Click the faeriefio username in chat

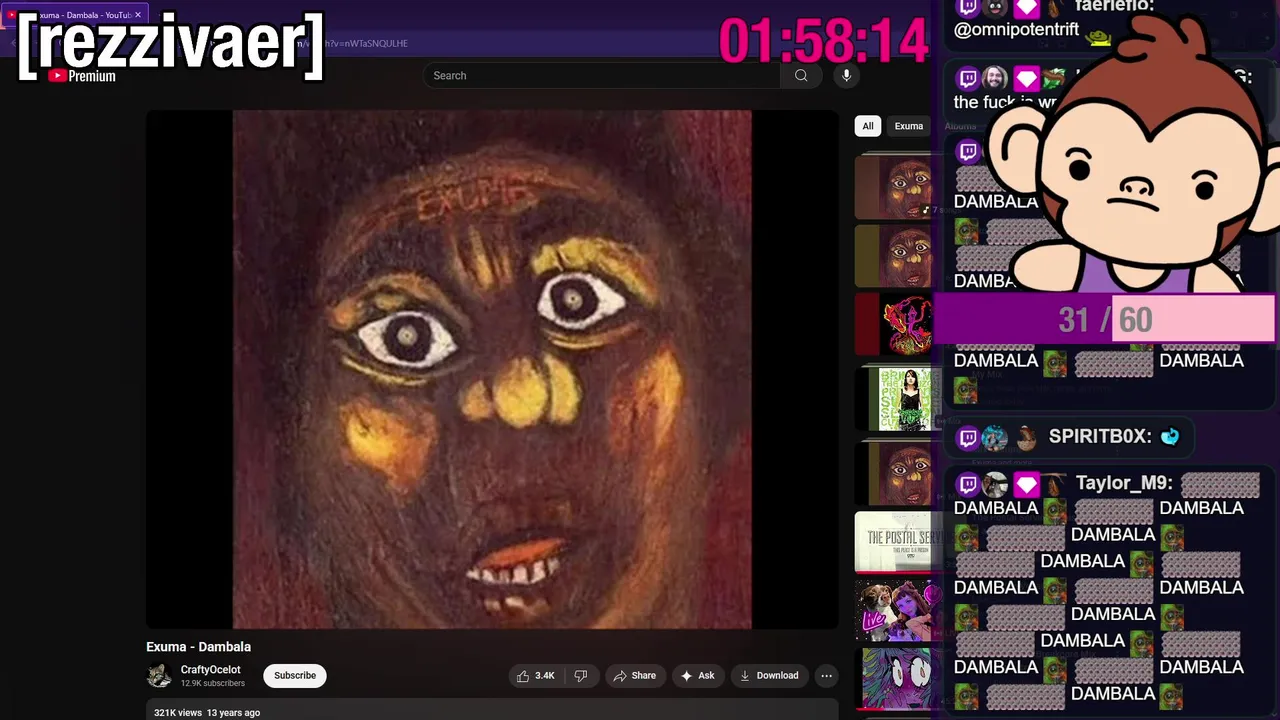pos(1114,7)
